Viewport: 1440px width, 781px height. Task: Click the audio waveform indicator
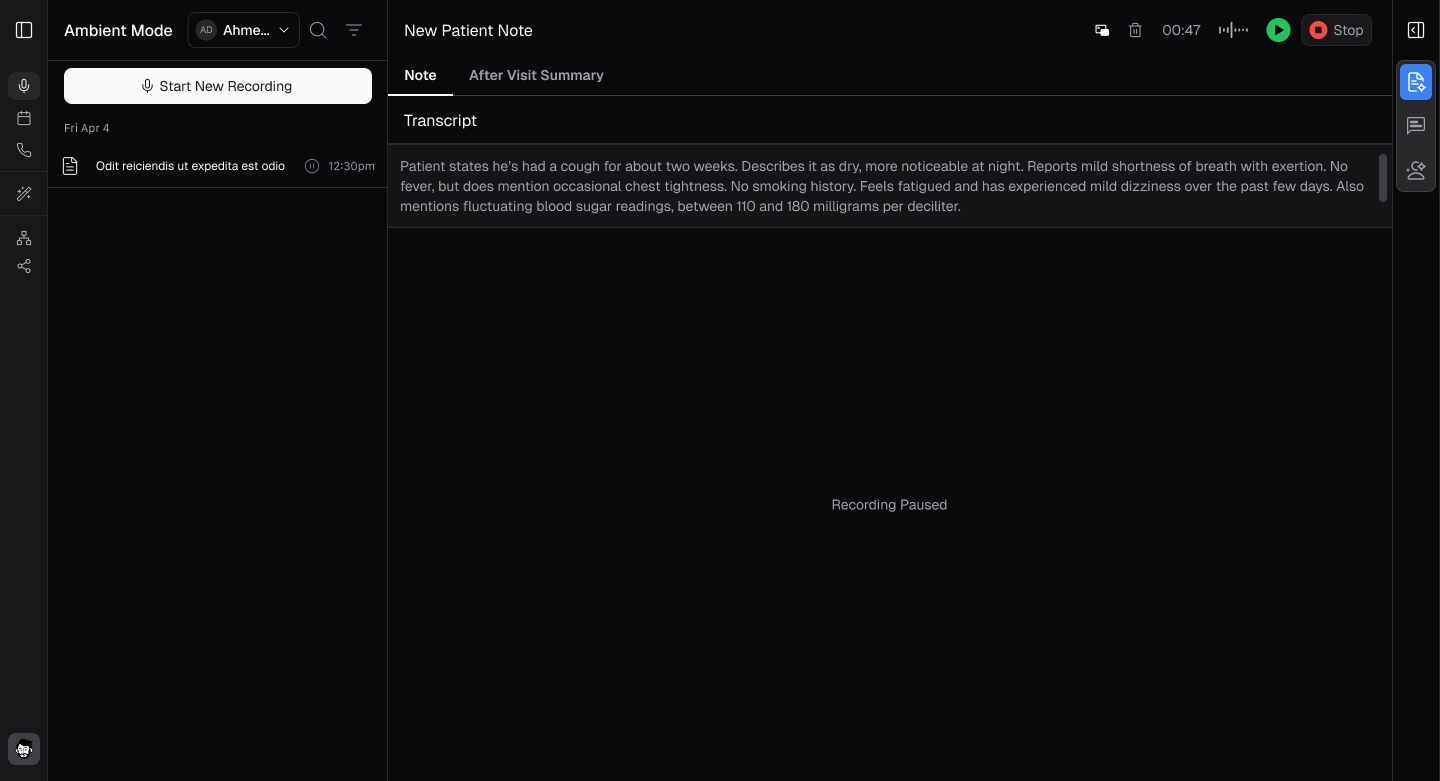tap(1233, 30)
